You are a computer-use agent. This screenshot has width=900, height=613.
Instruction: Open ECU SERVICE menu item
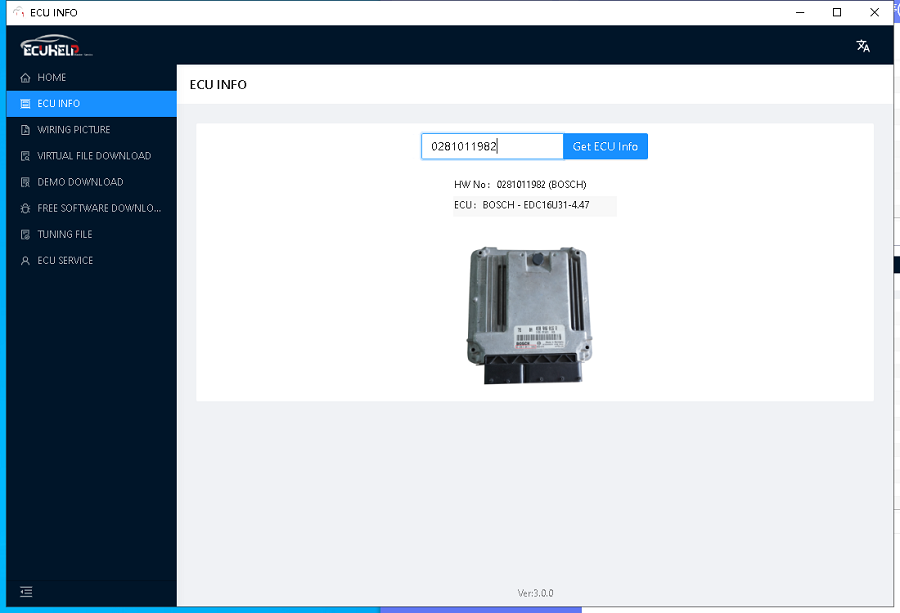(91, 261)
